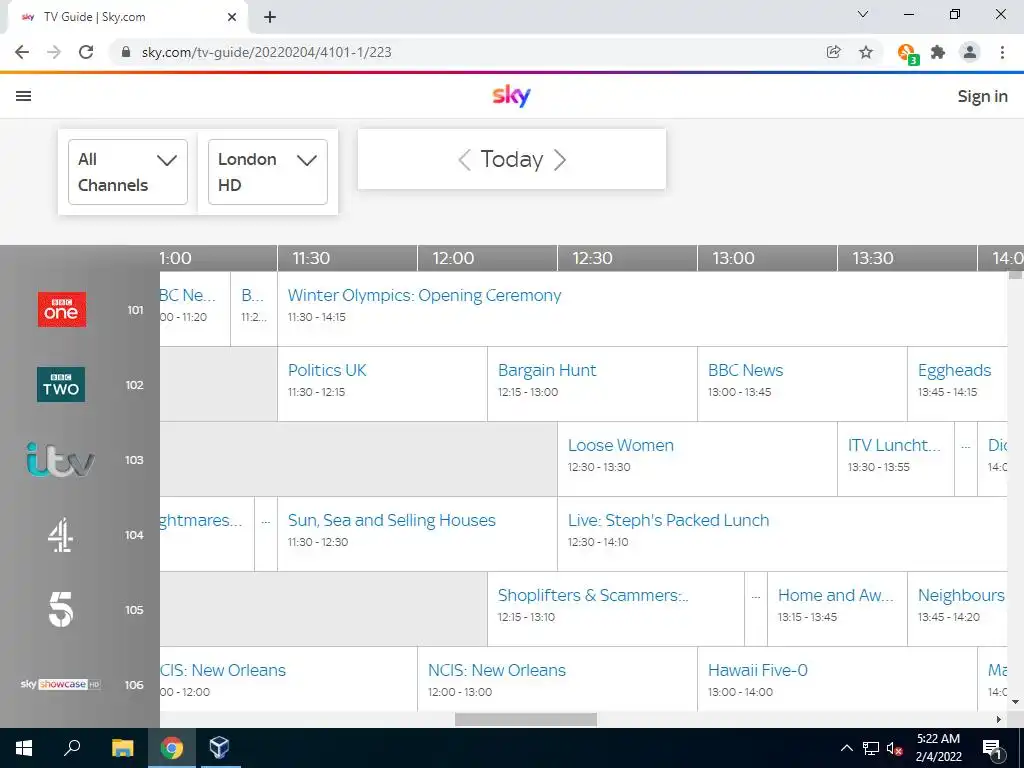Open the Bargain Hunt programme
1024x768 pixels.
[x=592, y=384]
